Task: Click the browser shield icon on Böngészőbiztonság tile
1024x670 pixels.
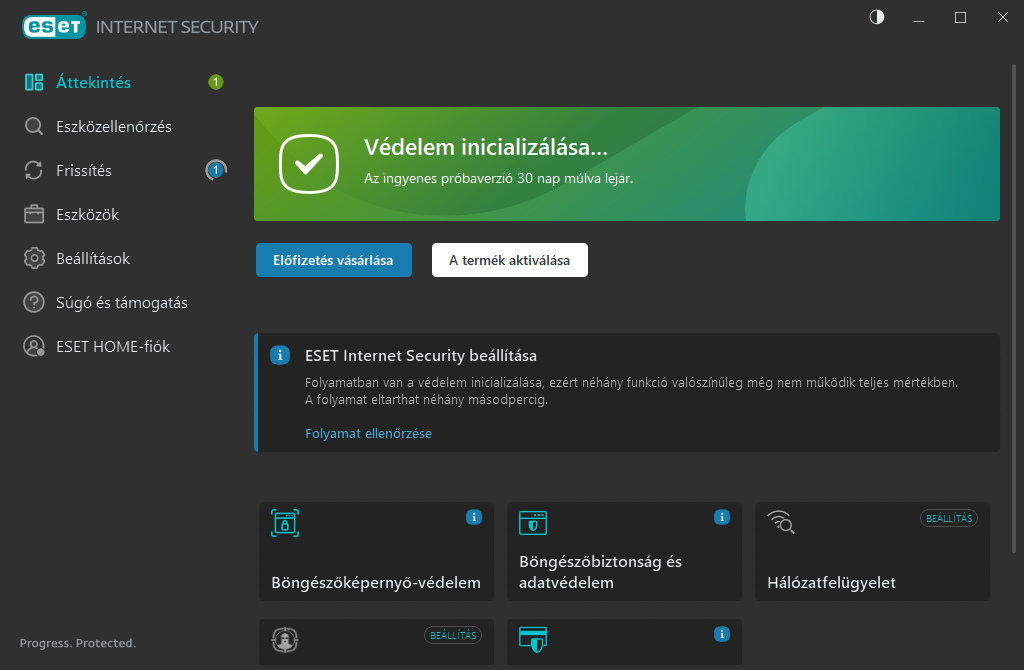Action: (x=533, y=523)
